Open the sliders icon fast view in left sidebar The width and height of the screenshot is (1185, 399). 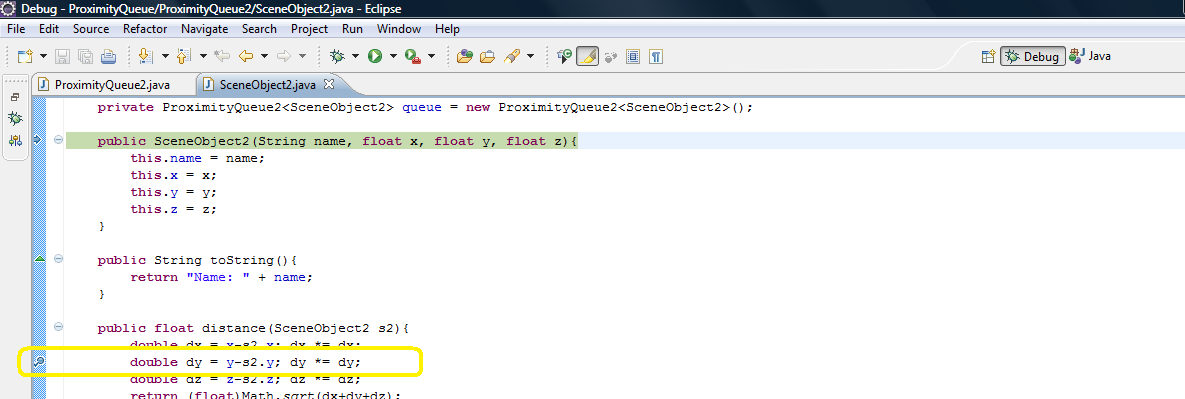coord(15,141)
